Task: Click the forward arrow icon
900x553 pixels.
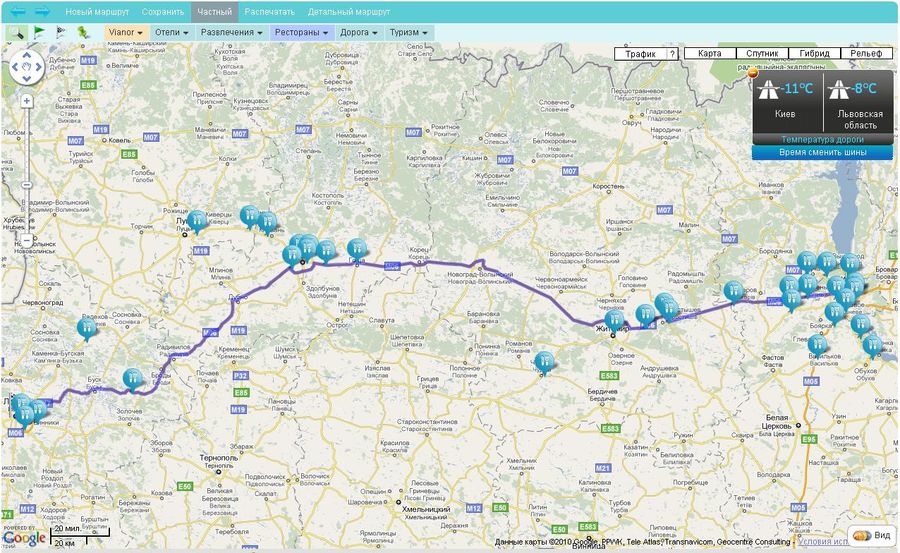Action: (x=42, y=12)
